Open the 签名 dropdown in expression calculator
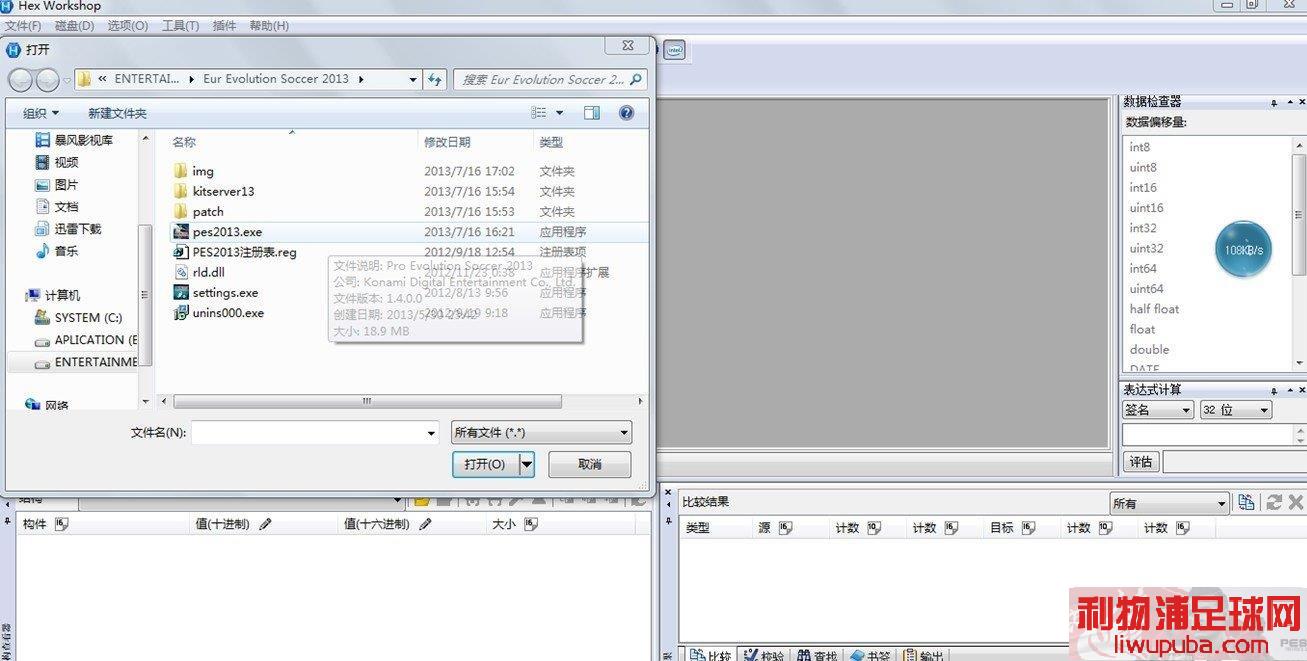This screenshot has width=1307, height=661. coord(1158,410)
